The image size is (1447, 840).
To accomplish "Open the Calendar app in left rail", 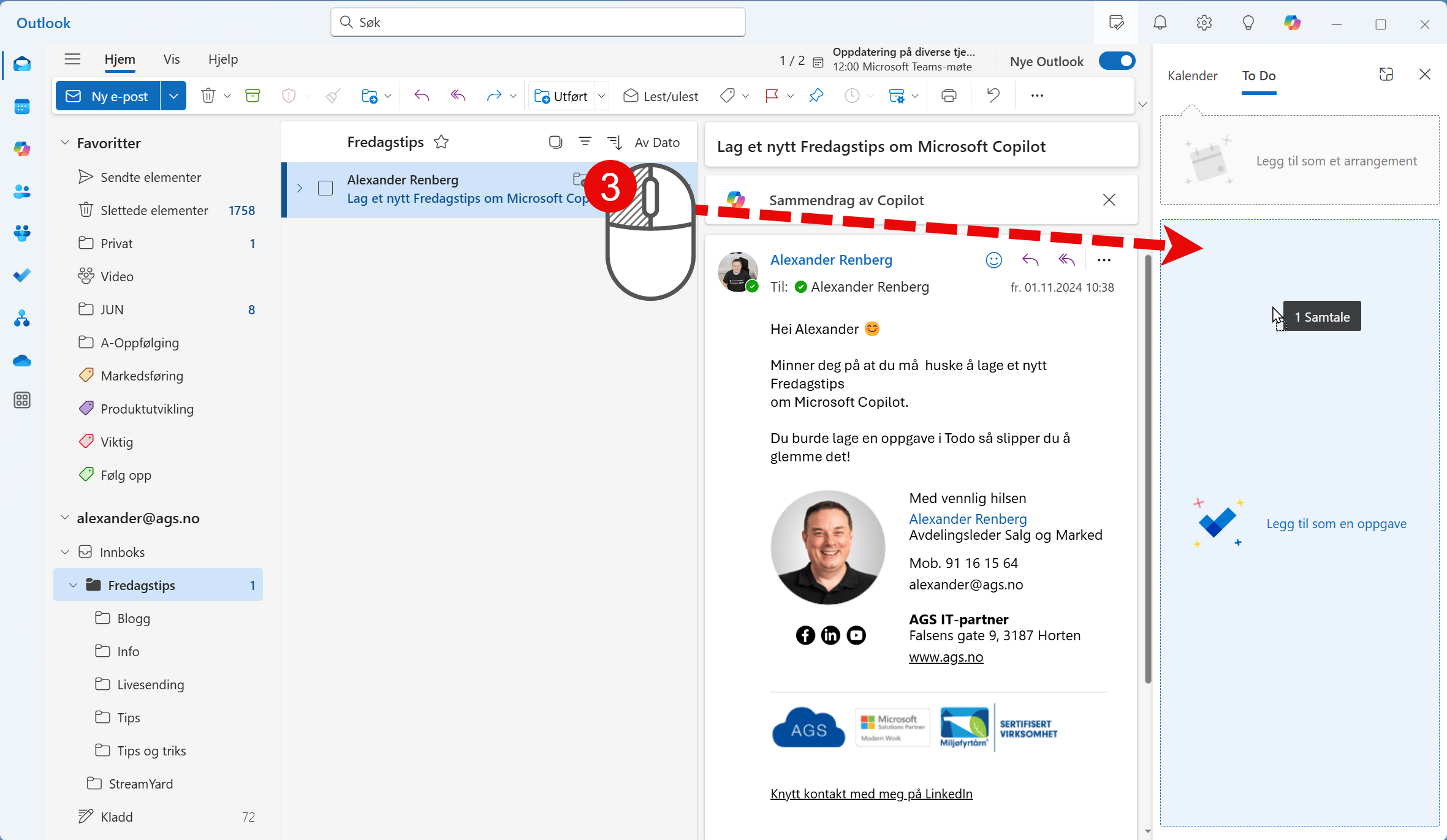I will [22, 107].
